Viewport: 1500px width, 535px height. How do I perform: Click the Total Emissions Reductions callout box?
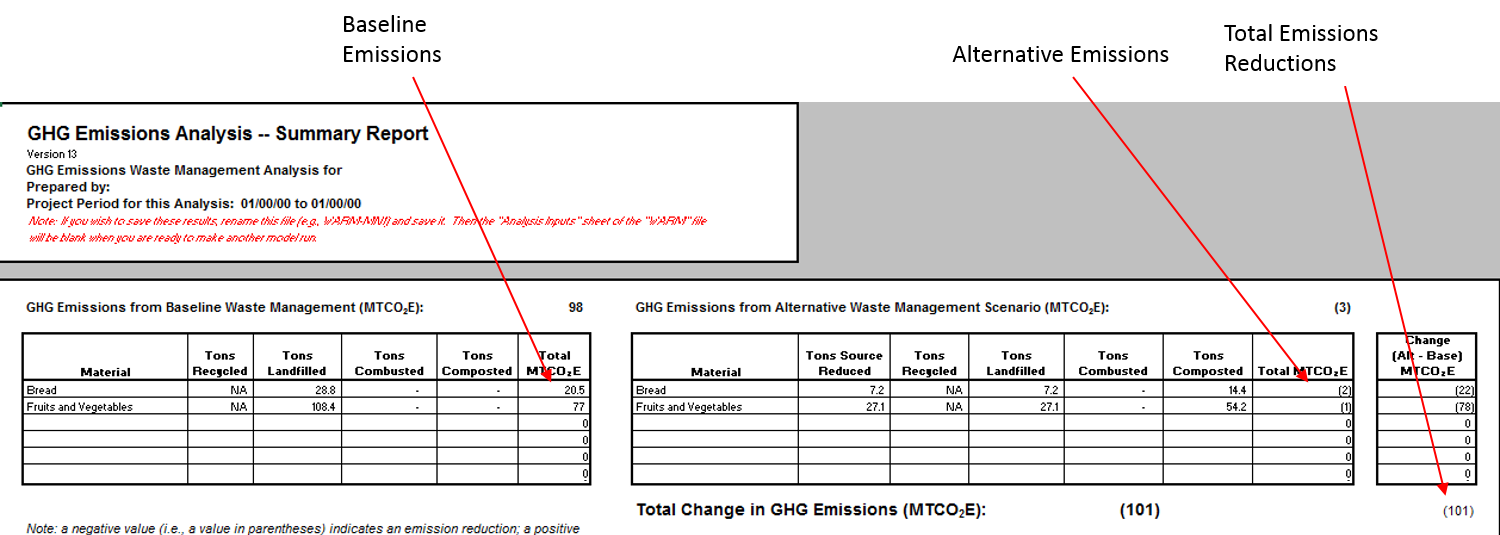pos(1343,48)
